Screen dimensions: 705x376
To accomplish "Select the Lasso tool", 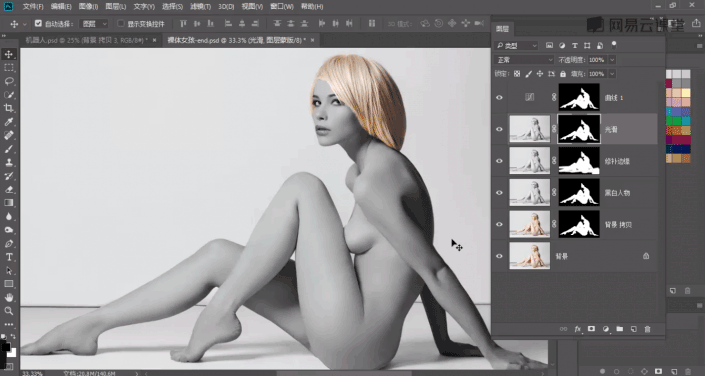I will click(9, 81).
